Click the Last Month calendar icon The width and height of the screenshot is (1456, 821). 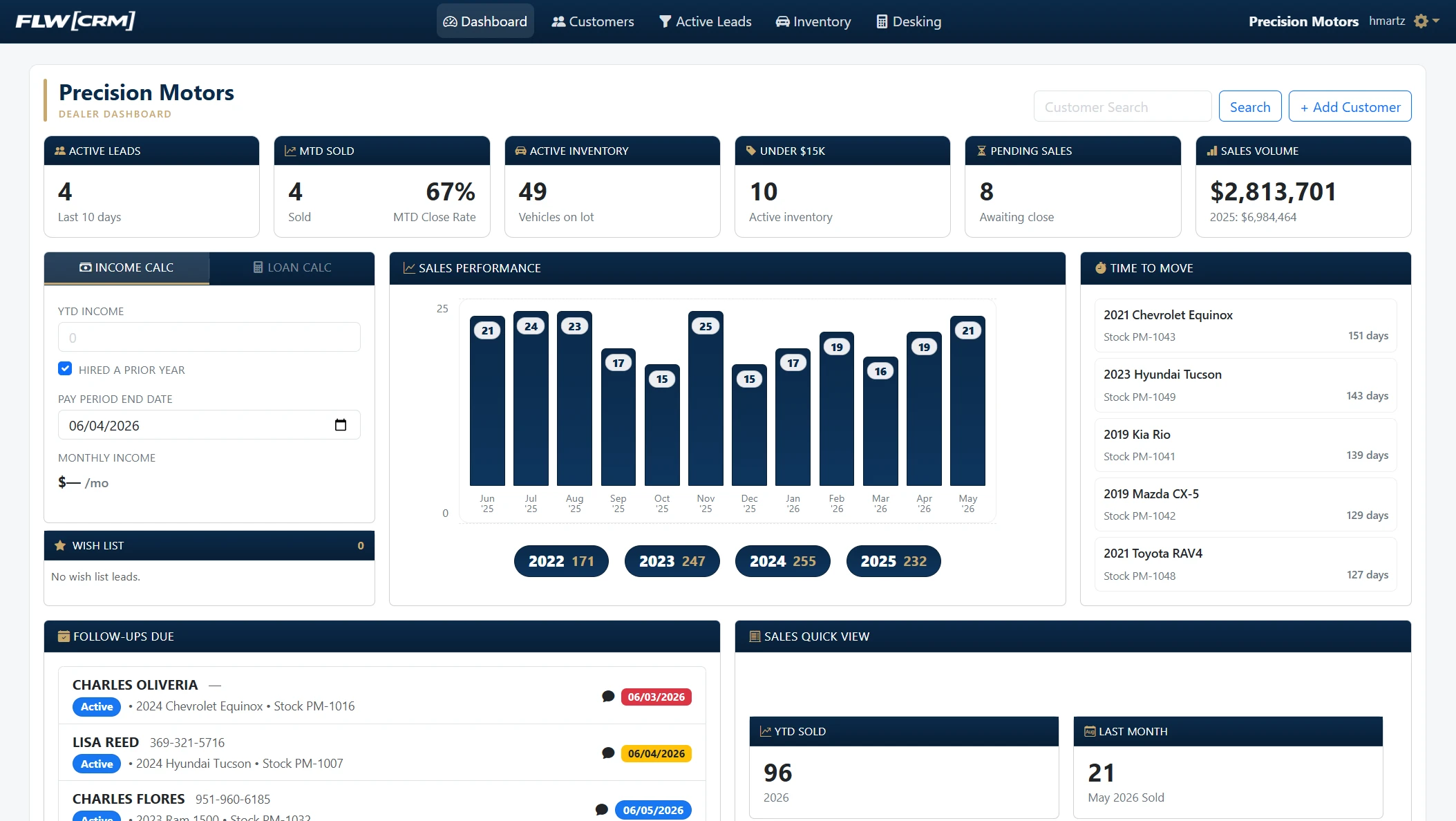(1090, 731)
